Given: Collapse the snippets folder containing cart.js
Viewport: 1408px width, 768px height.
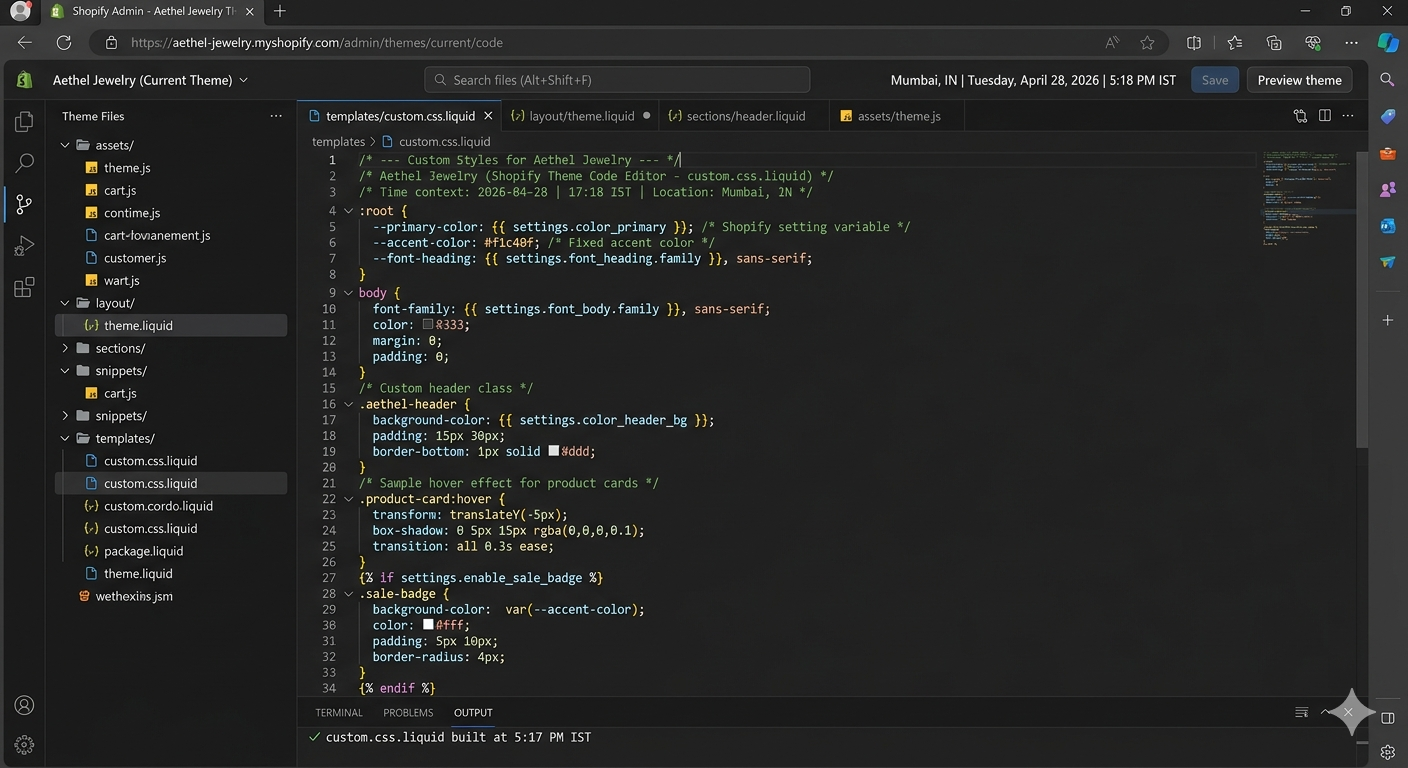Looking at the screenshot, I should tap(65, 371).
